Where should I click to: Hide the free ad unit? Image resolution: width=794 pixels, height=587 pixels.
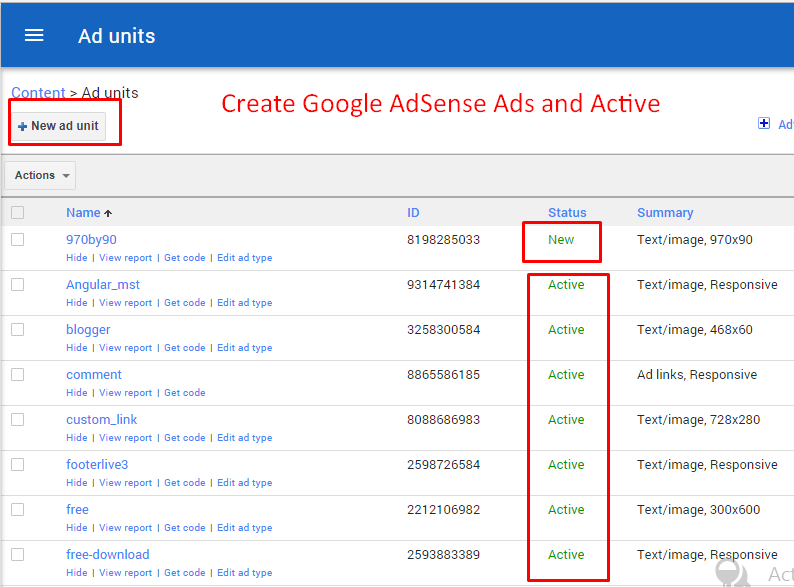coord(76,528)
